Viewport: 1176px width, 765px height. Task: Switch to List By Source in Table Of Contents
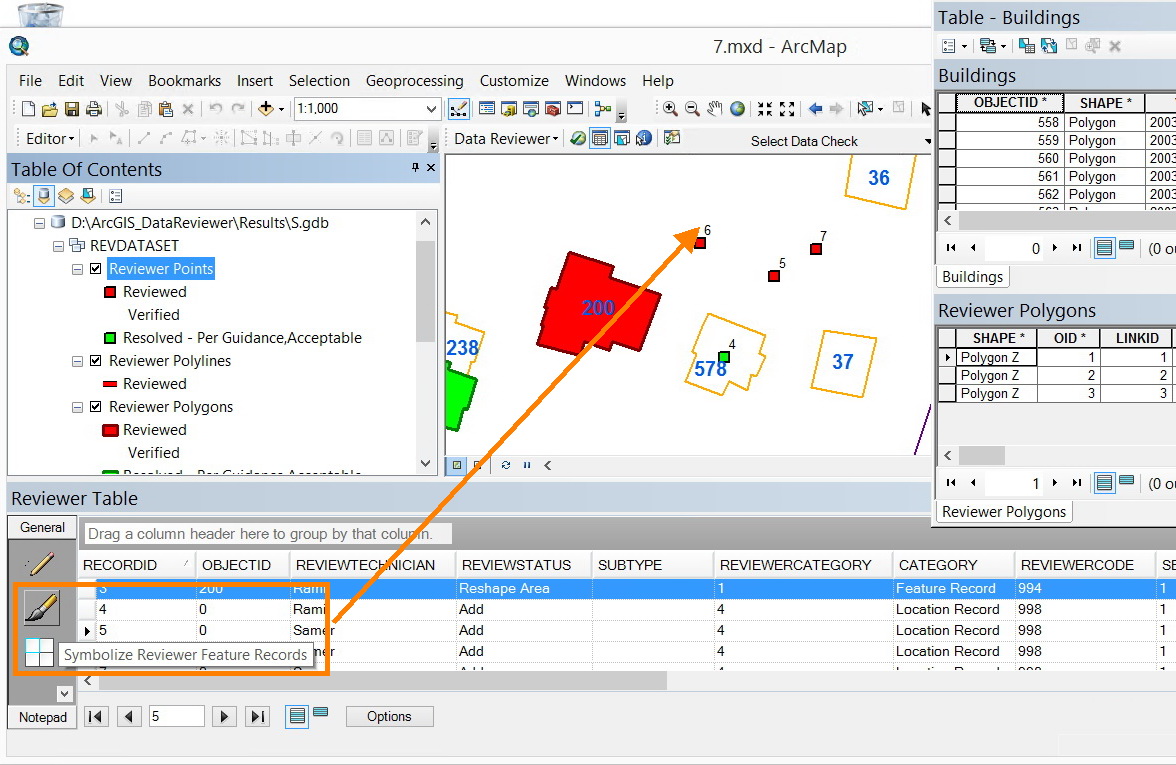tap(44, 196)
